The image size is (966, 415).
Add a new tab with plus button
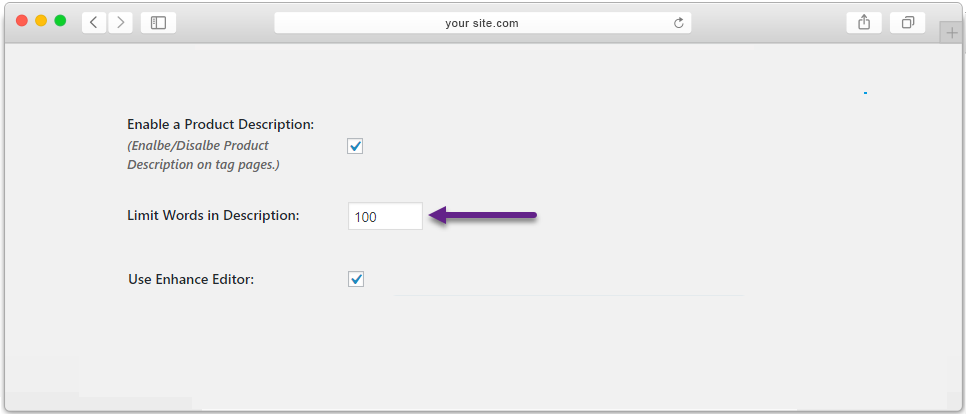pos(952,33)
